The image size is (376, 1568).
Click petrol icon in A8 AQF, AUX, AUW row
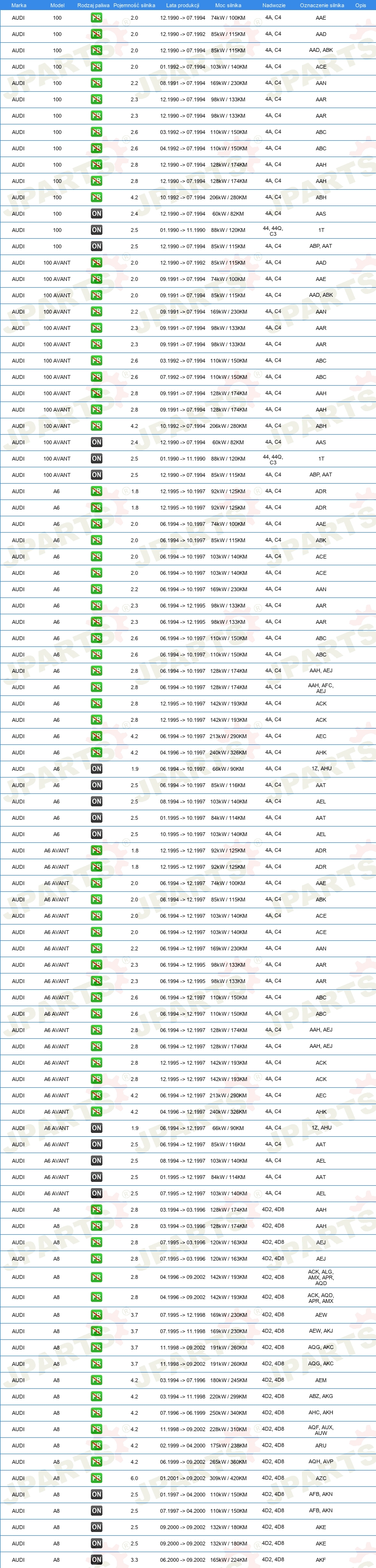(x=96, y=1430)
